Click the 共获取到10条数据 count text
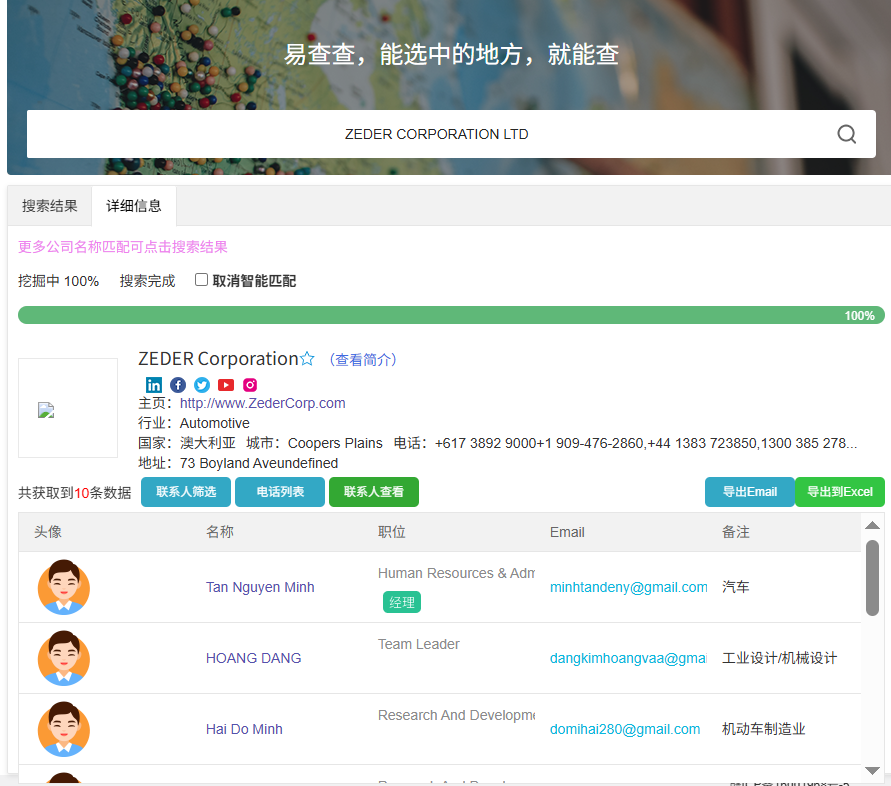 (x=74, y=493)
